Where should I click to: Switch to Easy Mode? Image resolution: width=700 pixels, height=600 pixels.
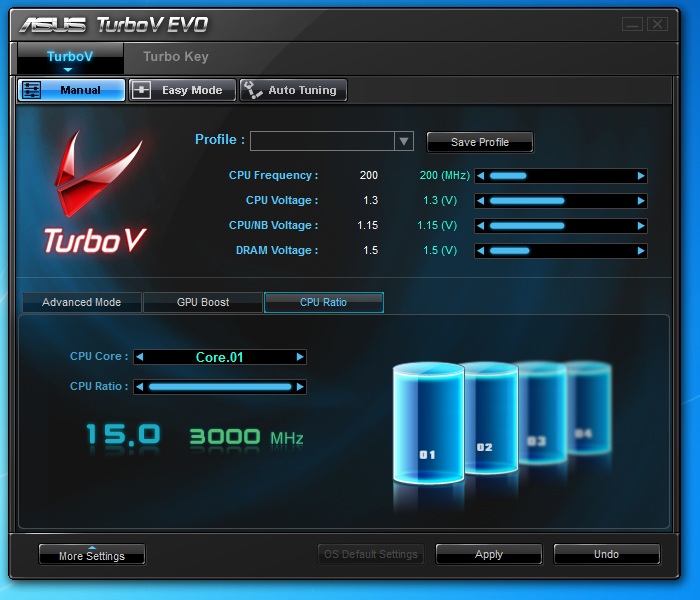[182, 90]
